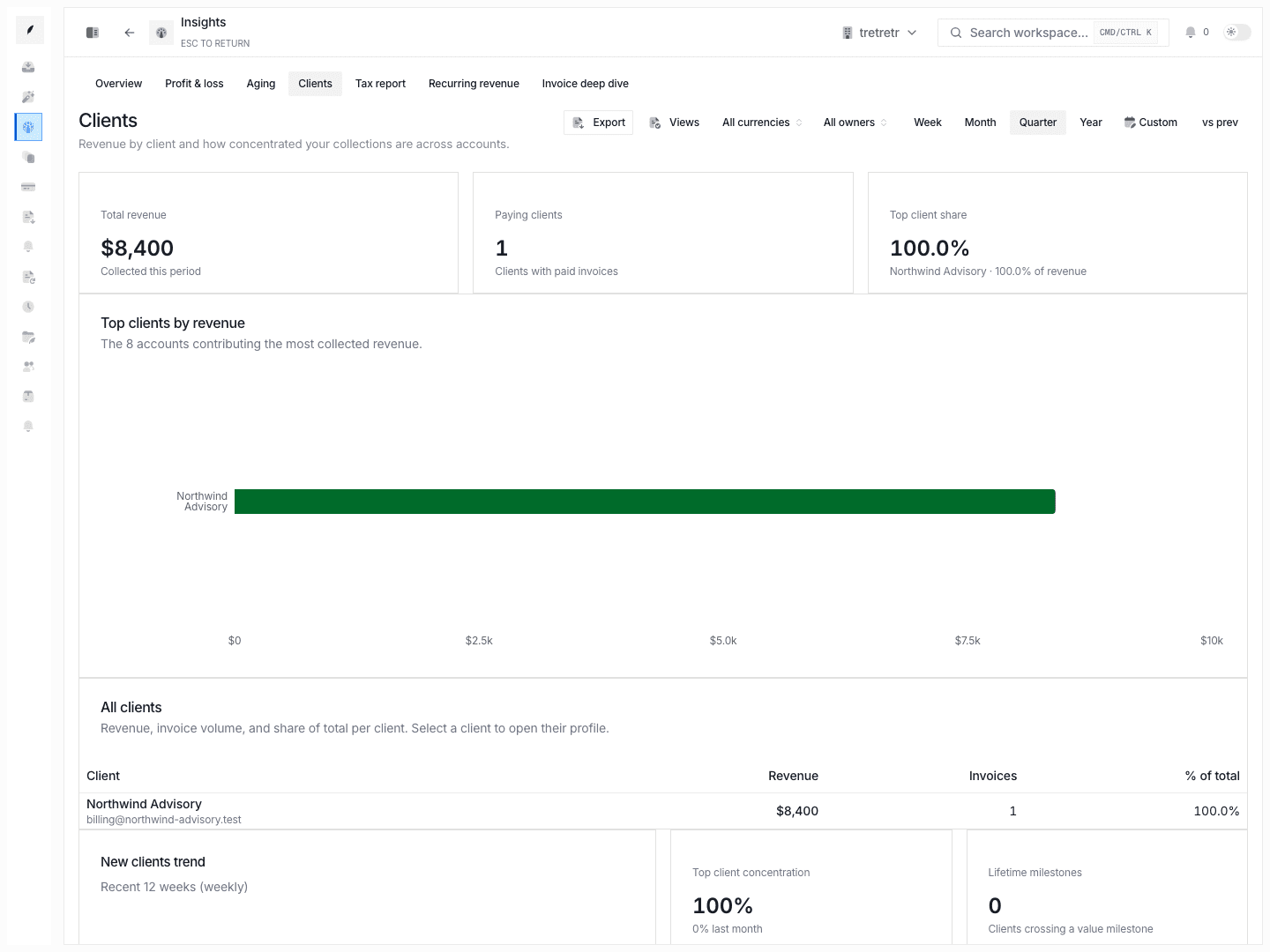Open the archive box sidebar icon

[x=28, y=397]
